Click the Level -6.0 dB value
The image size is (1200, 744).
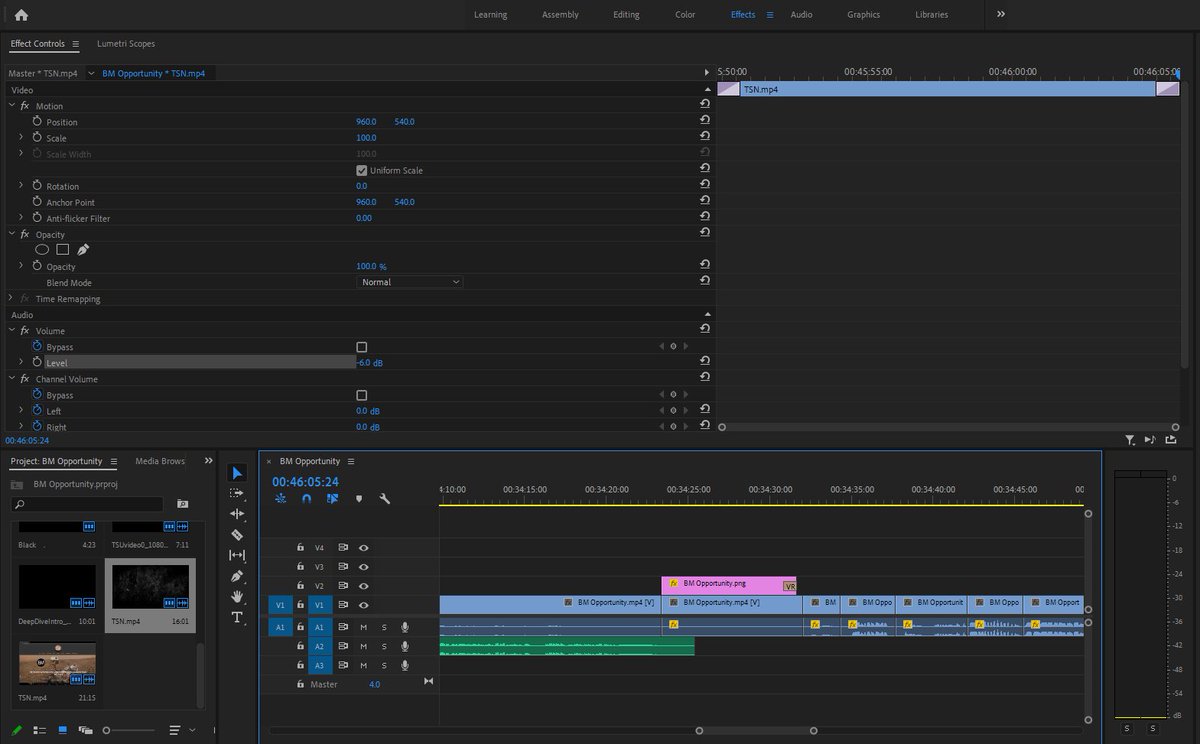[x=370, y=362]
